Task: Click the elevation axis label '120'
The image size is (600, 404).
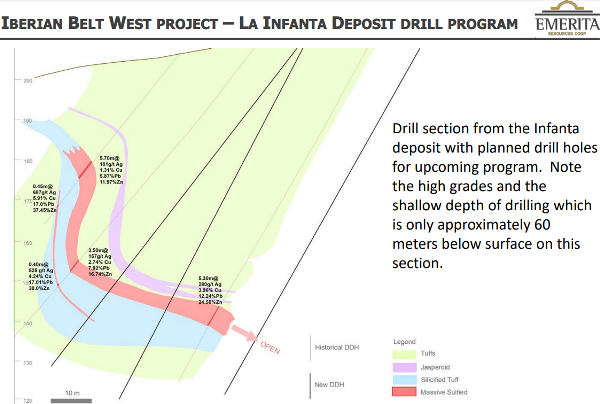Action: [28, 401]
